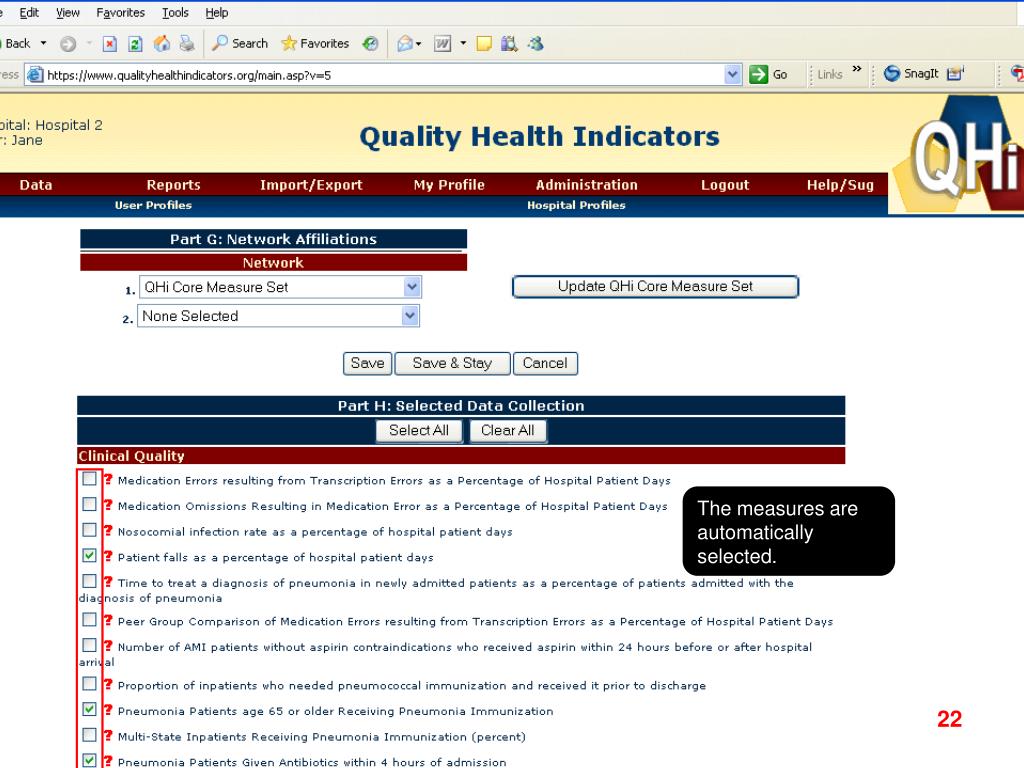
Task: Click help question mark beside Patient falls
Action: [x=108, y=556]
